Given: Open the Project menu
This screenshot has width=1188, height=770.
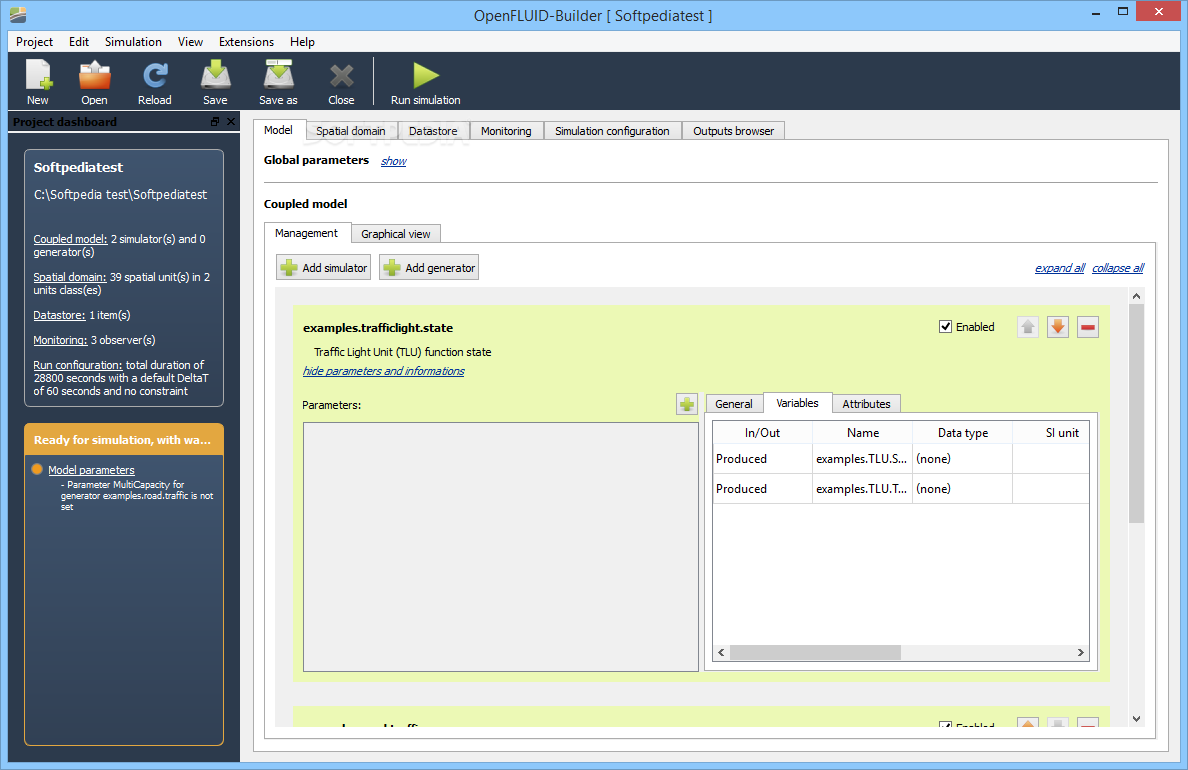Looking at the screenshot, I should (34, 42).
